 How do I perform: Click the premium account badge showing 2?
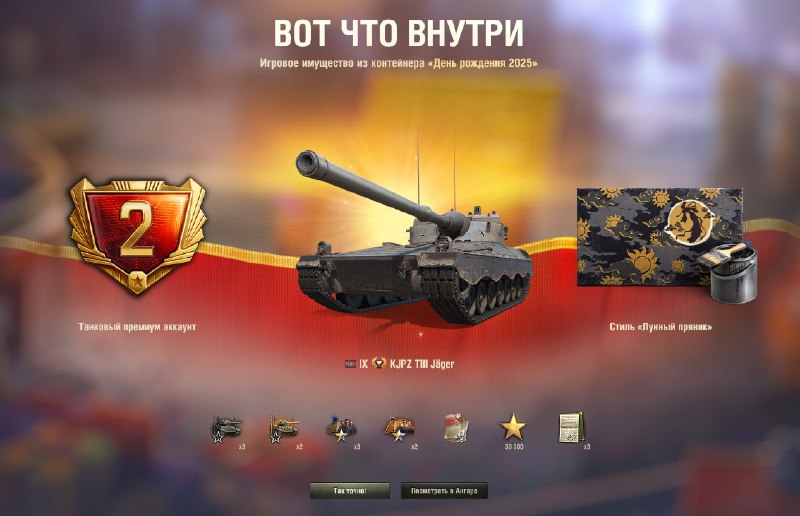[137, 236]
